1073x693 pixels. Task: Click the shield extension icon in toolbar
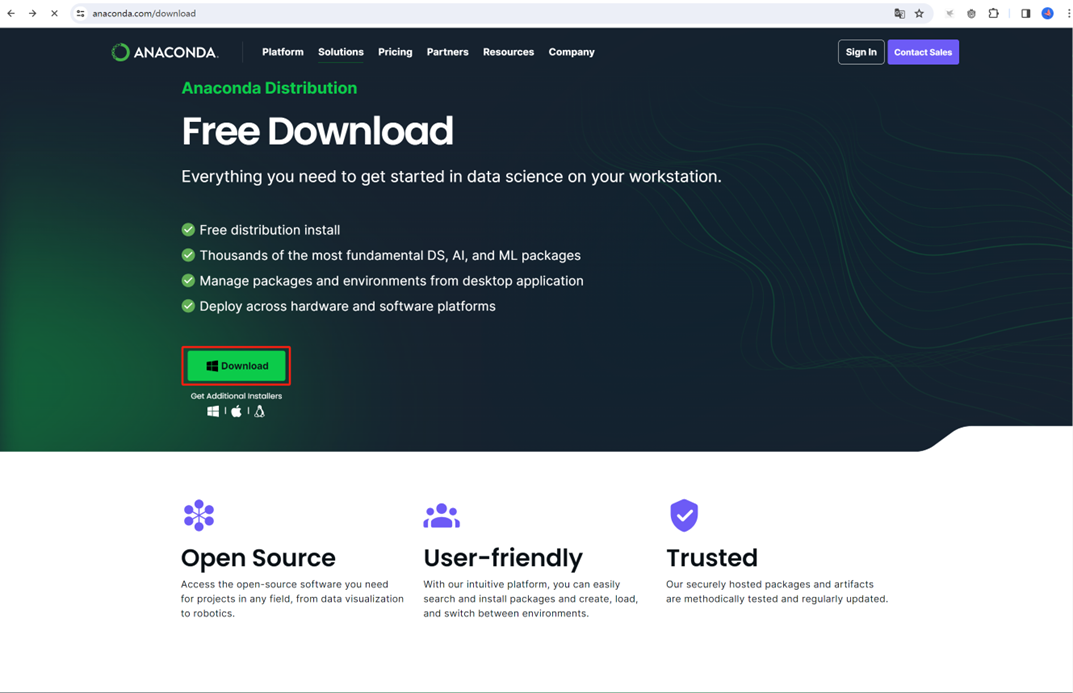click(971, 13)
